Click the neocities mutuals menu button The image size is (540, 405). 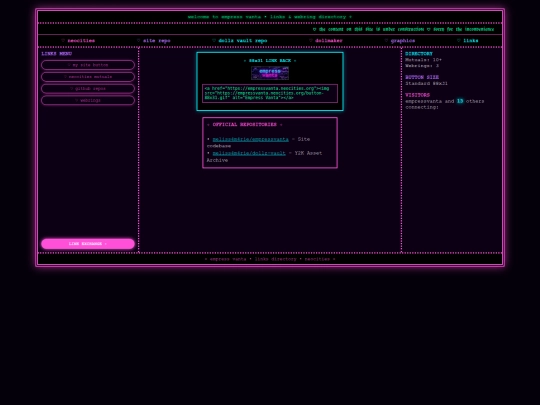pos(88,77)
